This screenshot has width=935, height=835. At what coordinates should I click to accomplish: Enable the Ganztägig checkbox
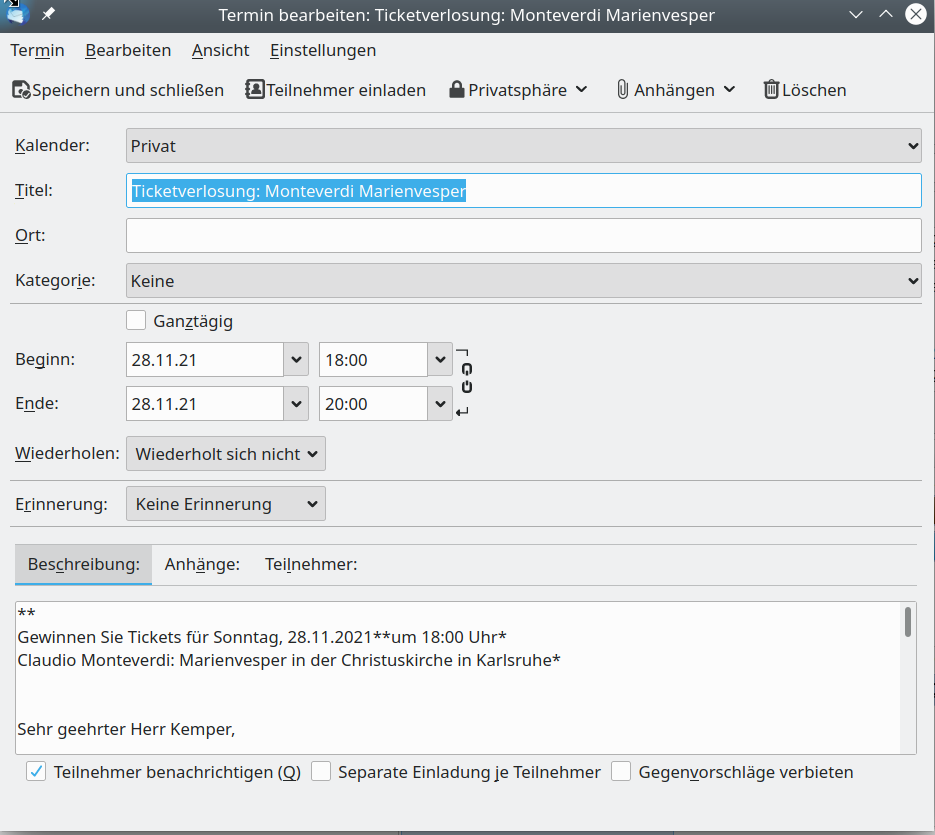coord(136,321)
